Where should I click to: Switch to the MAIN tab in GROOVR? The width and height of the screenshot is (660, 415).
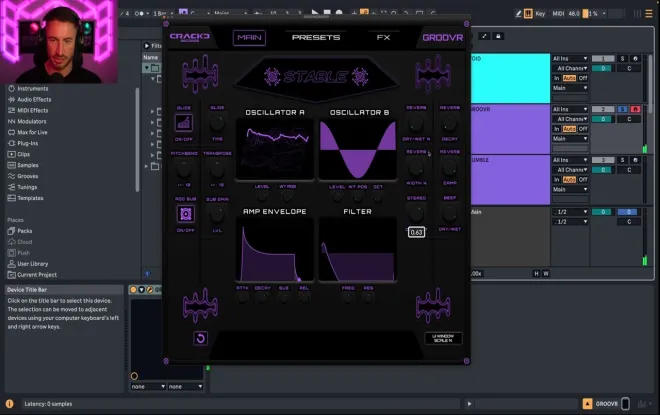coord(249,37)
